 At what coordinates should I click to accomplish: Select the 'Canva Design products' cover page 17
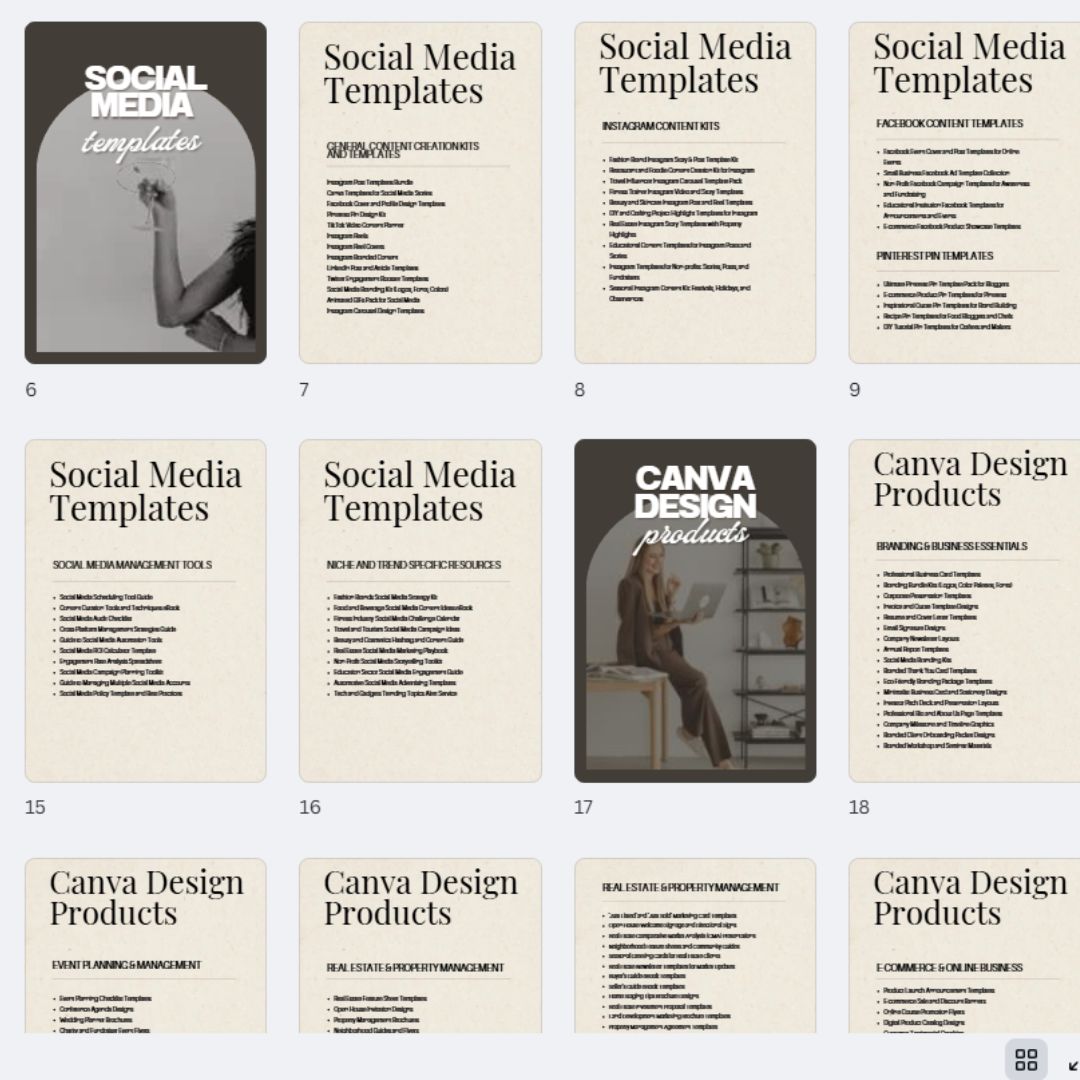pyautogui.click(x=695, y=610)
